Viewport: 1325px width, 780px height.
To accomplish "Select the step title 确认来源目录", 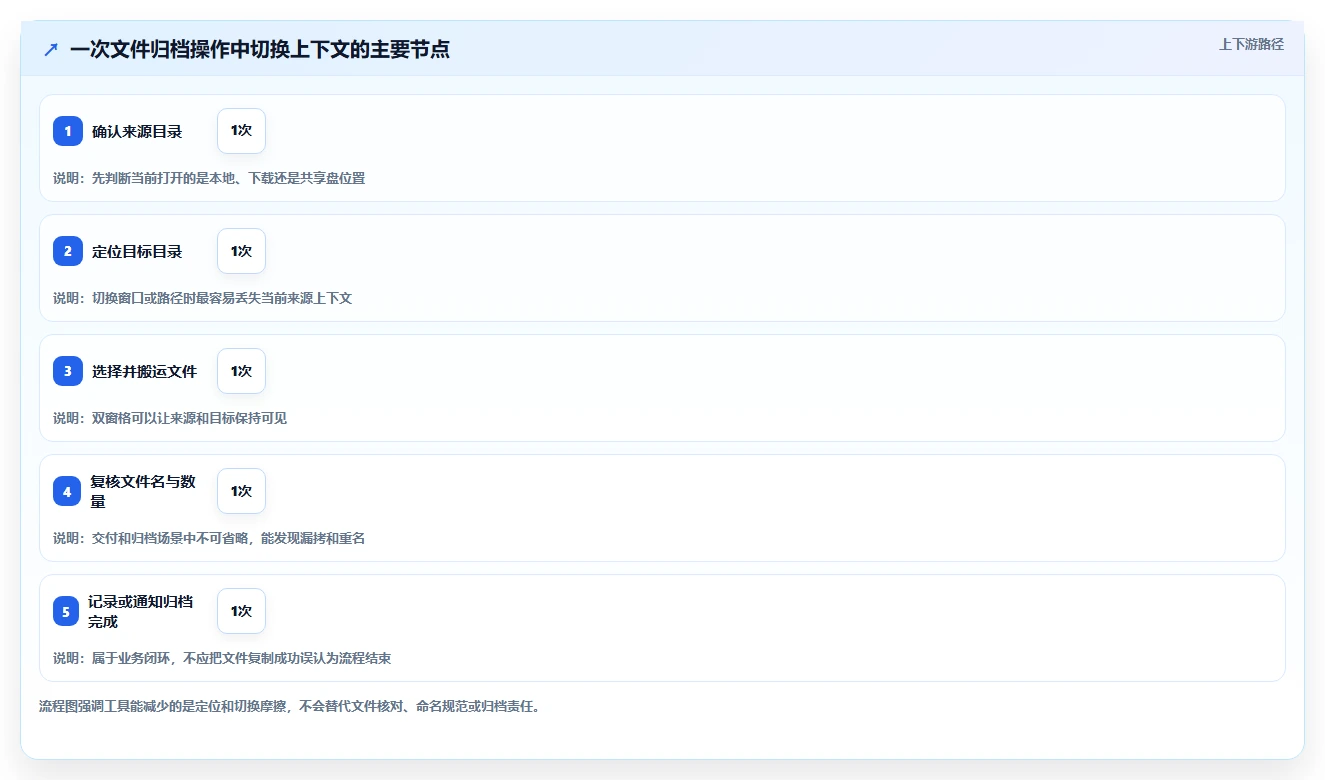I will [x=137, y=131].
